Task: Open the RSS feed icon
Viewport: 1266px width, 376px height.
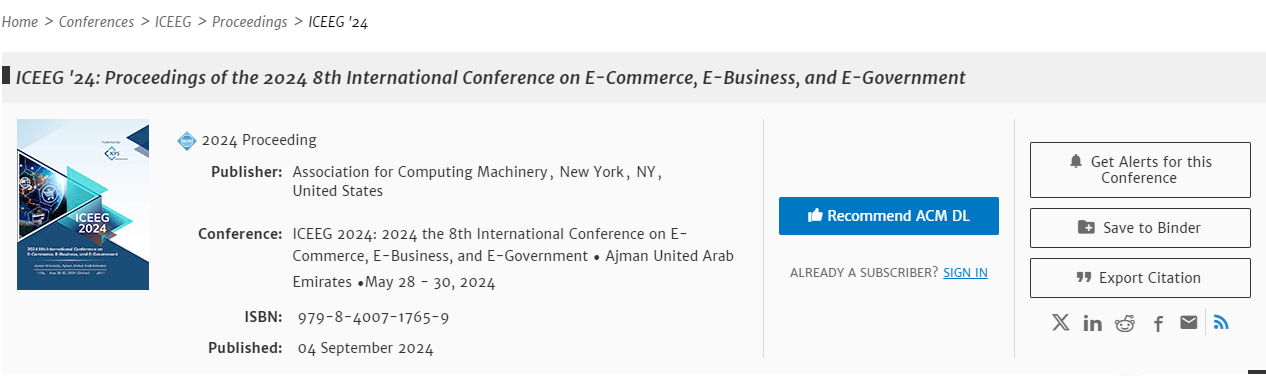Action: [x=1220, y=322]
